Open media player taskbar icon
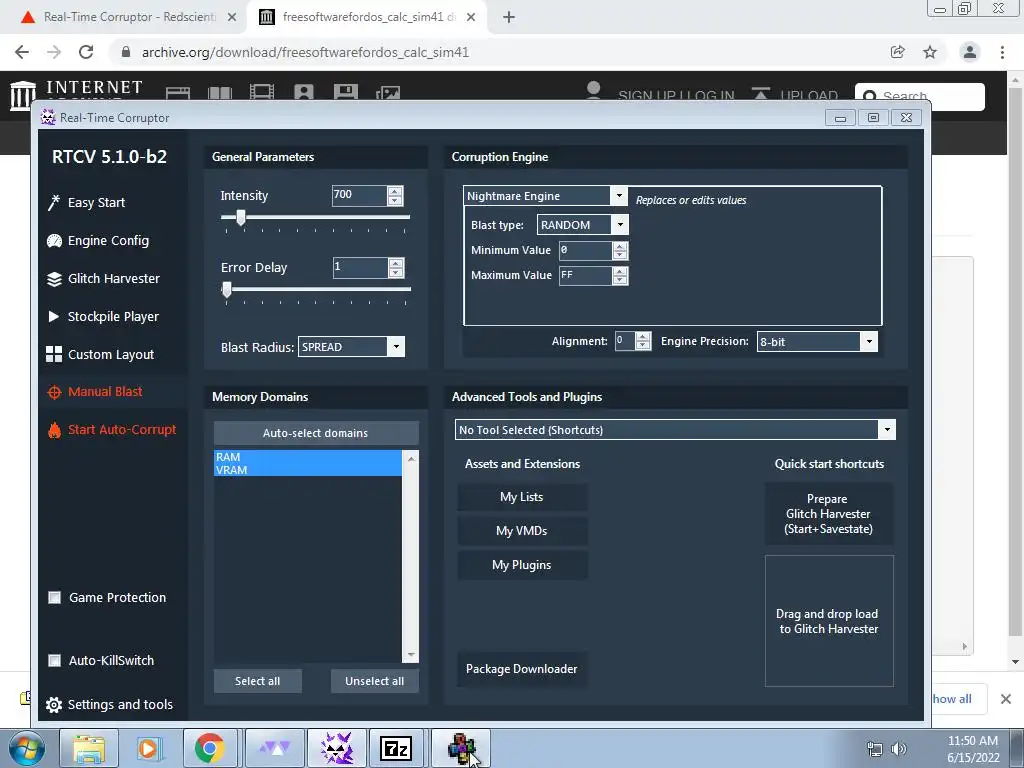The image size is (1024, 768). pos(149,748)
